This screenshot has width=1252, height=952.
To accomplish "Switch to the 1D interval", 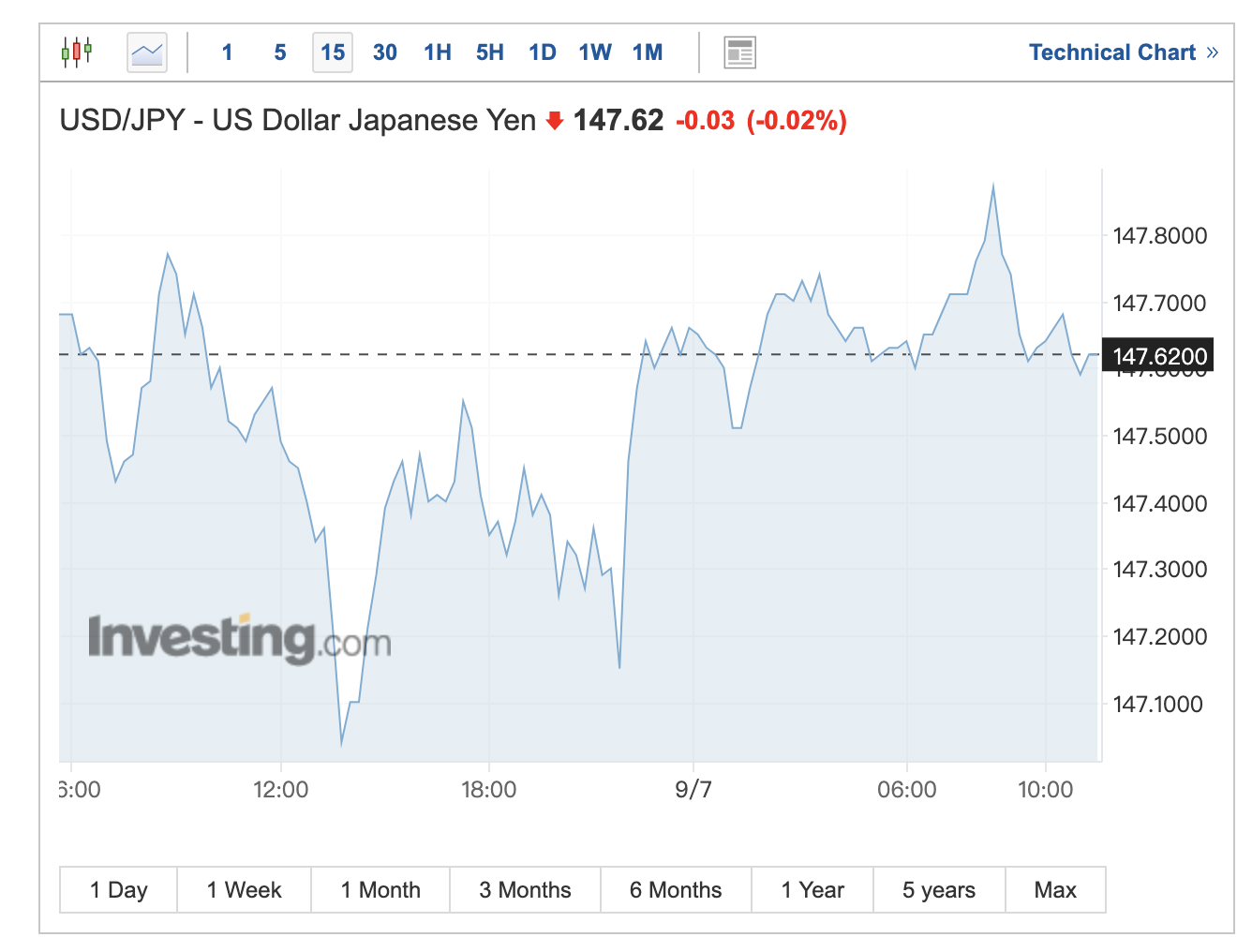I will click(x=542, y=52).
